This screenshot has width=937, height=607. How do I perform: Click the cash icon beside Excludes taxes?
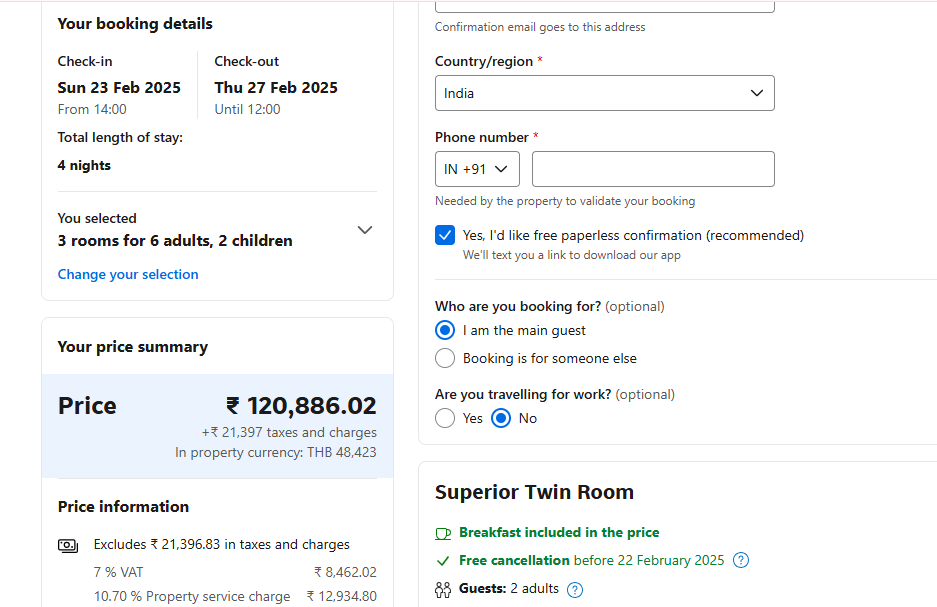click(68, 545)
